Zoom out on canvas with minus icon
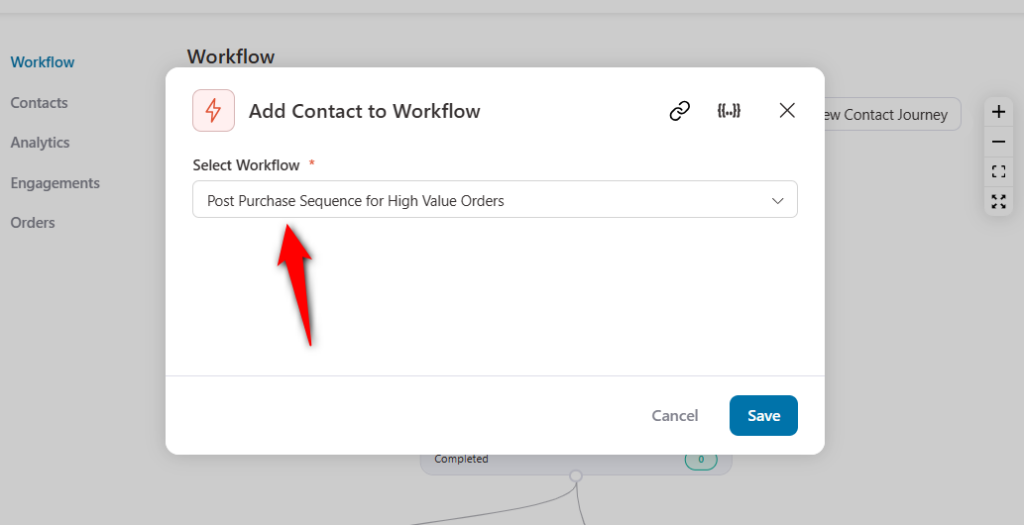1024x525 pixels. pos(998,142)
